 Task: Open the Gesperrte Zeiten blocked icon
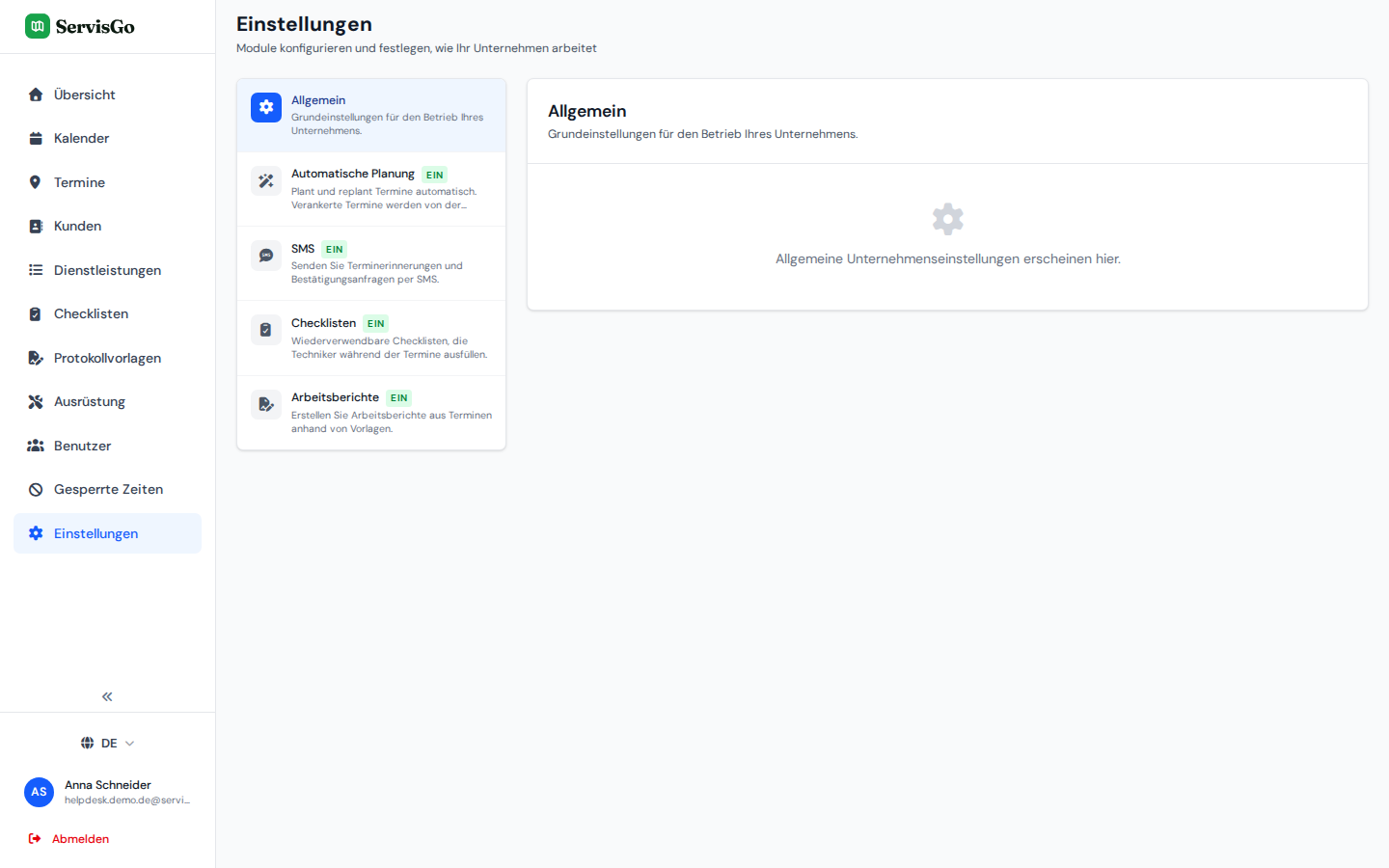(x=36, y=489)
